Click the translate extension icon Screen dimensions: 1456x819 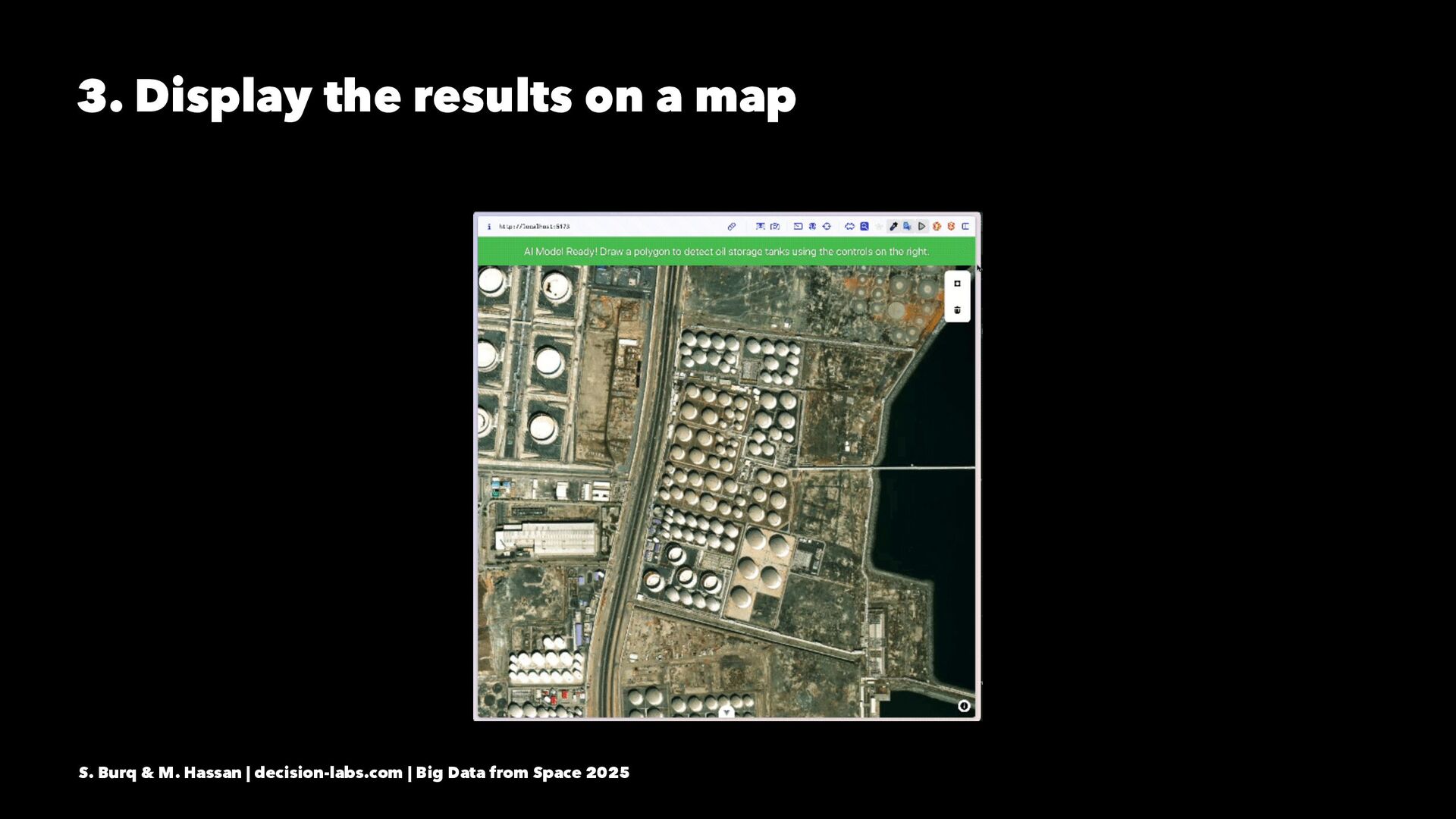coord(907,226)
